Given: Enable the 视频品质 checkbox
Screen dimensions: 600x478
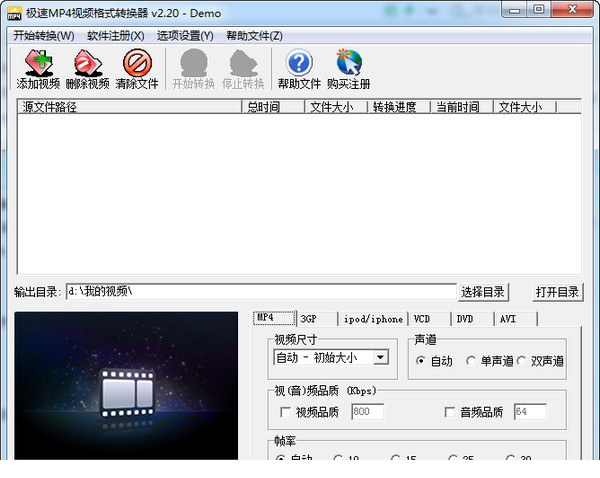Looking at the screenshot, I should pos(285,412).
